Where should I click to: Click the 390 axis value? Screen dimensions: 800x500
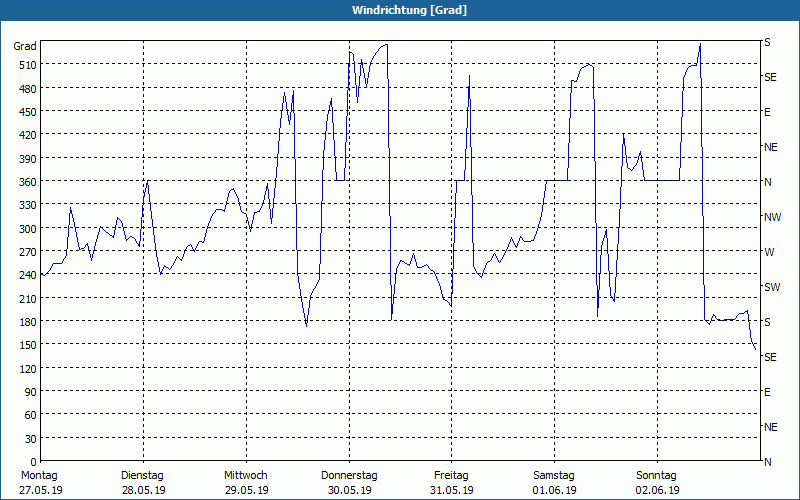point(29,159)
